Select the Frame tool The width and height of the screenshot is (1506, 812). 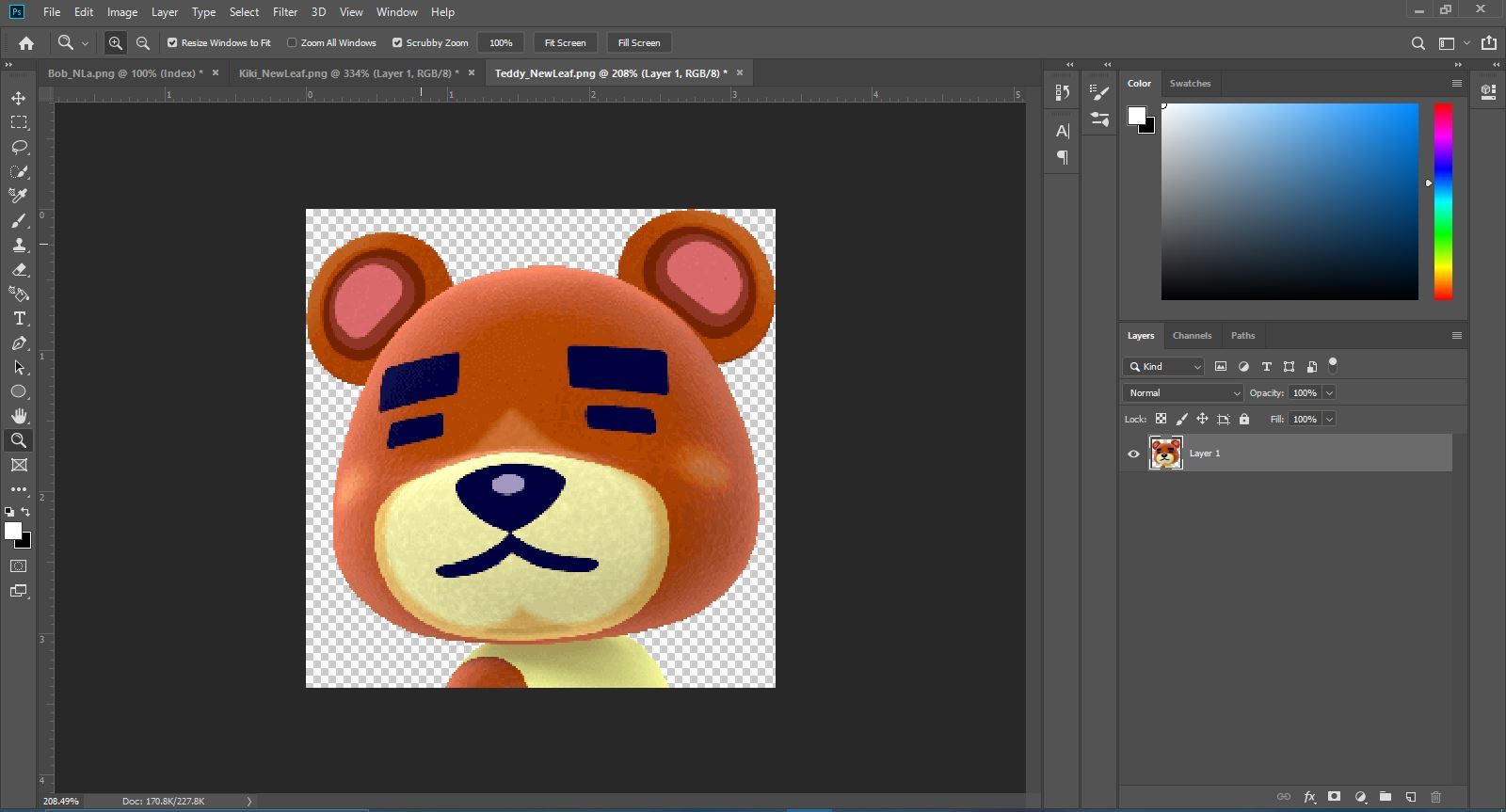click(x=19, y=465)
